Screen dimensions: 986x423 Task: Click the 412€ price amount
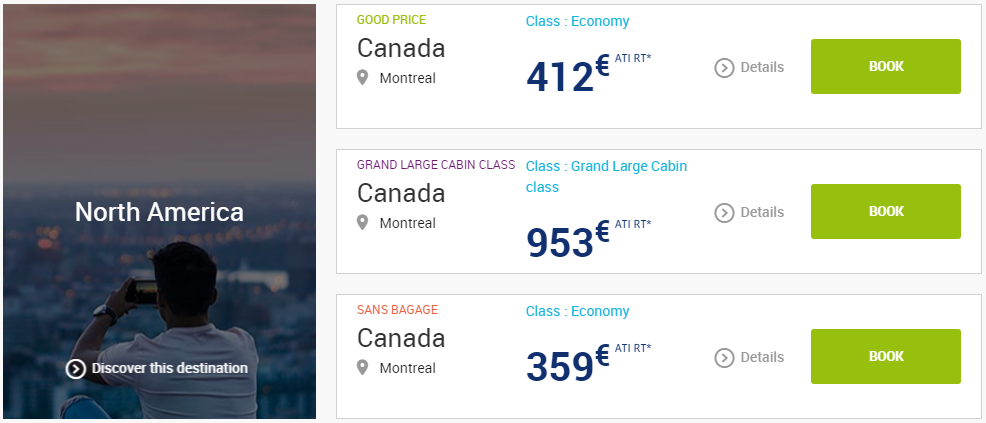click(568, 75)
